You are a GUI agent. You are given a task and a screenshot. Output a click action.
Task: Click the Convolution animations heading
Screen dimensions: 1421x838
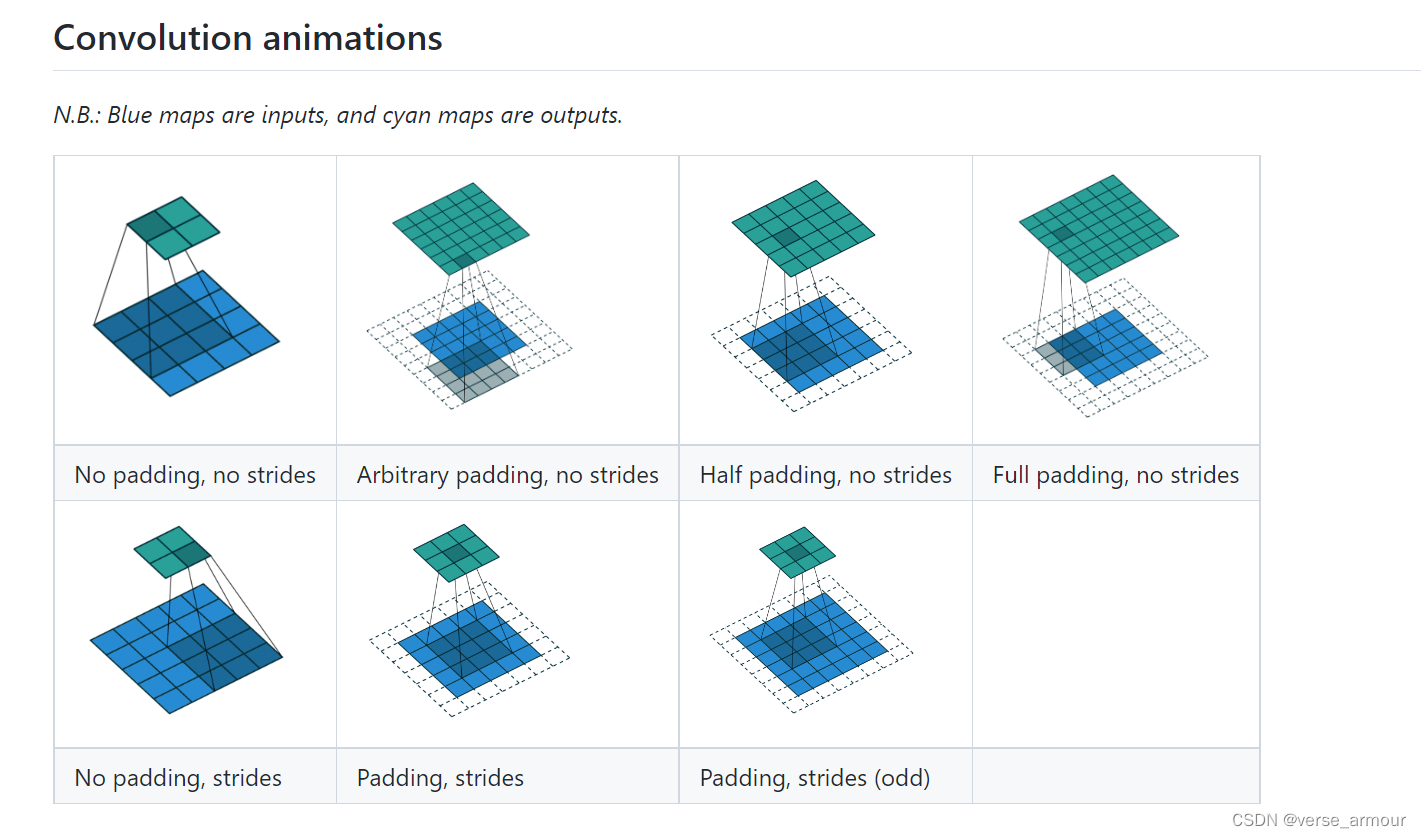248,38
